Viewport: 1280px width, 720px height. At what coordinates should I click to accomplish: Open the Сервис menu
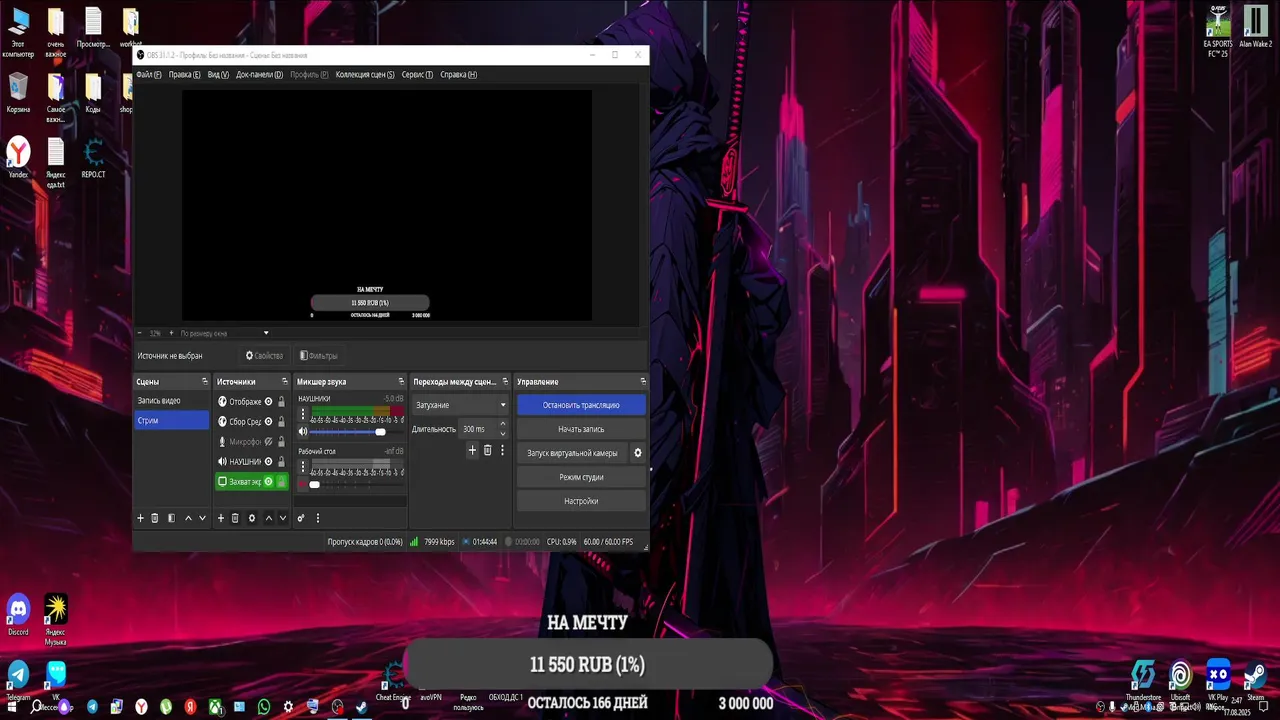(x=417, y=75)
